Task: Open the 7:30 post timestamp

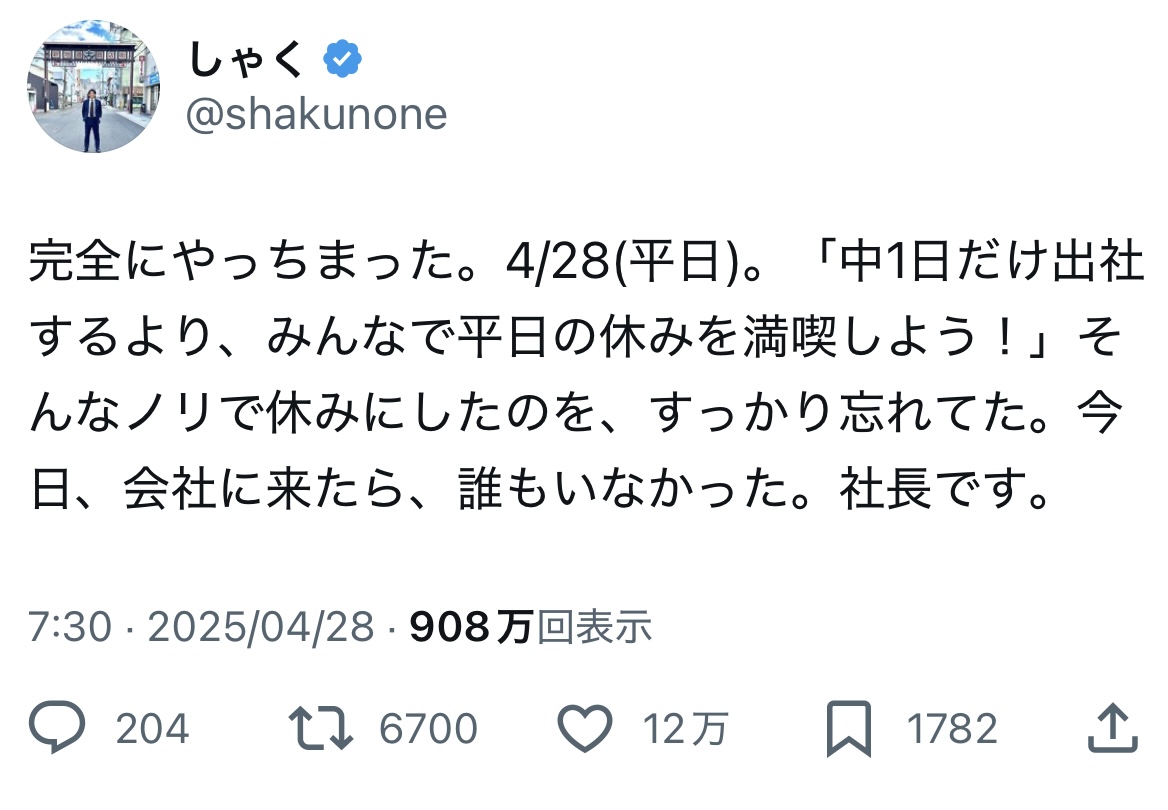Action: click(x=70, y=627)
